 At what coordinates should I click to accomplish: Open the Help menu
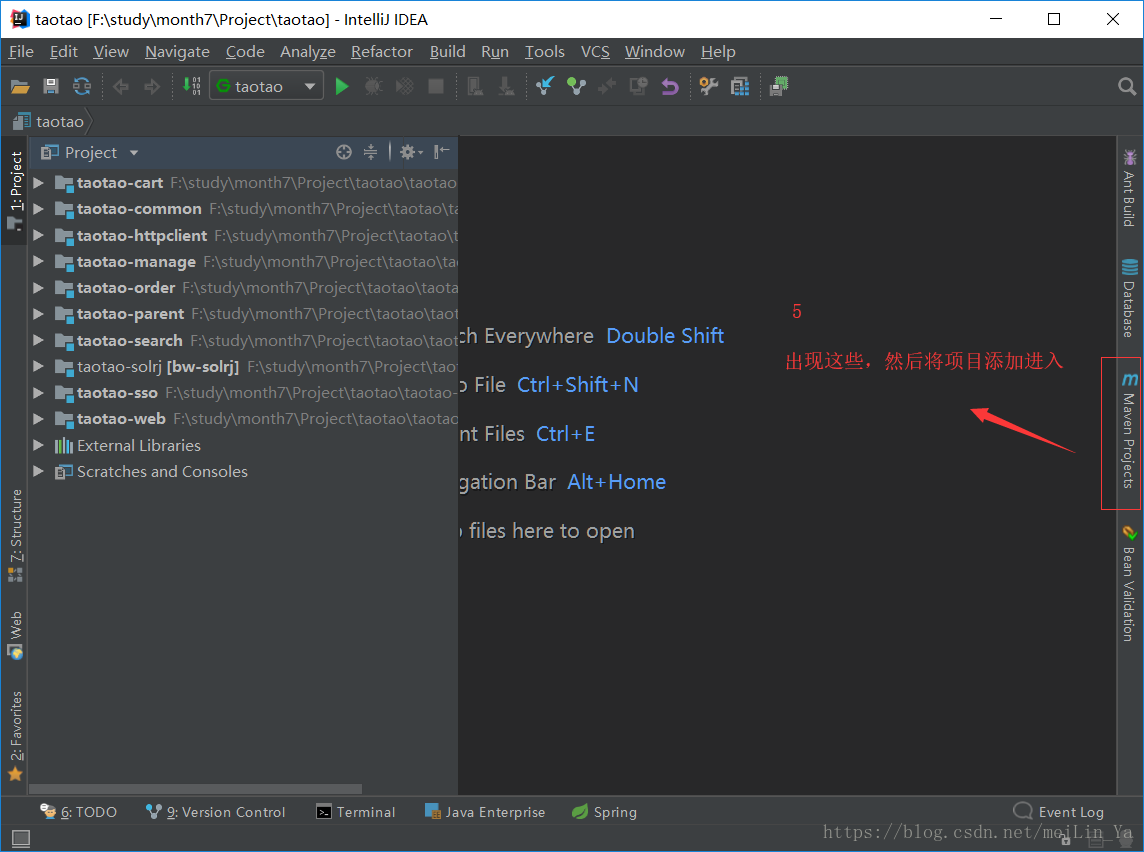click(x=718, y=52)
